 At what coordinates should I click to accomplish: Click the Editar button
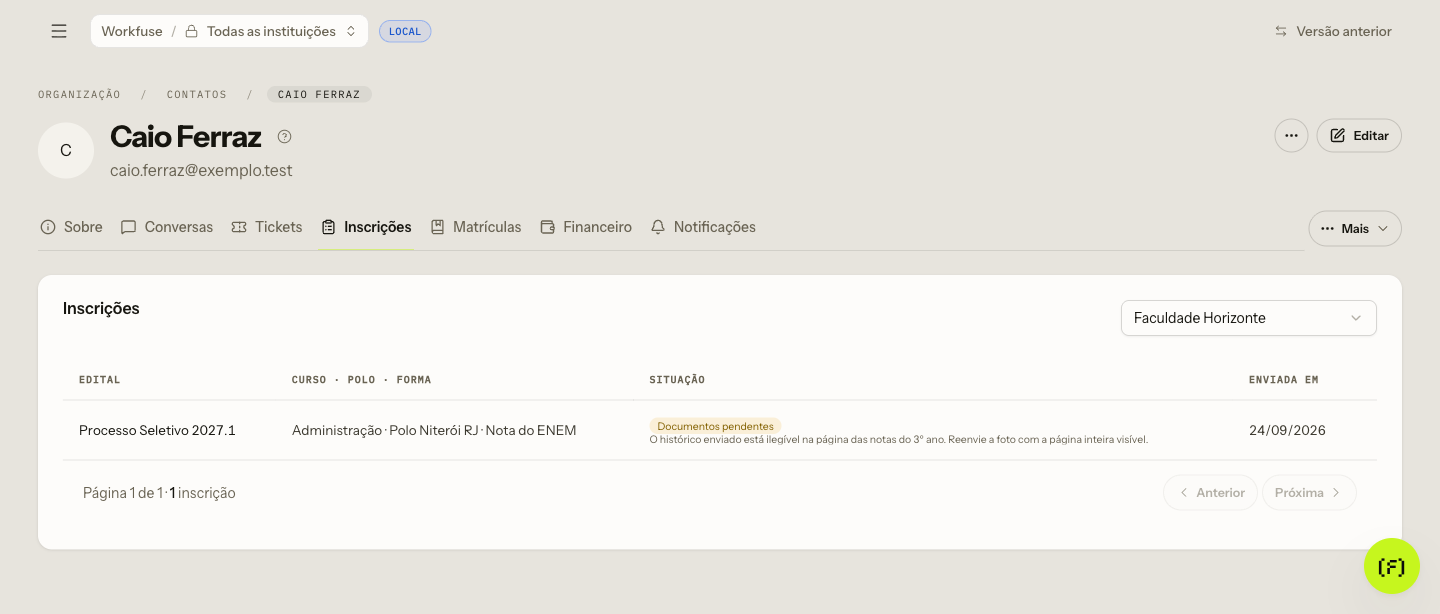click(1358, 135)
